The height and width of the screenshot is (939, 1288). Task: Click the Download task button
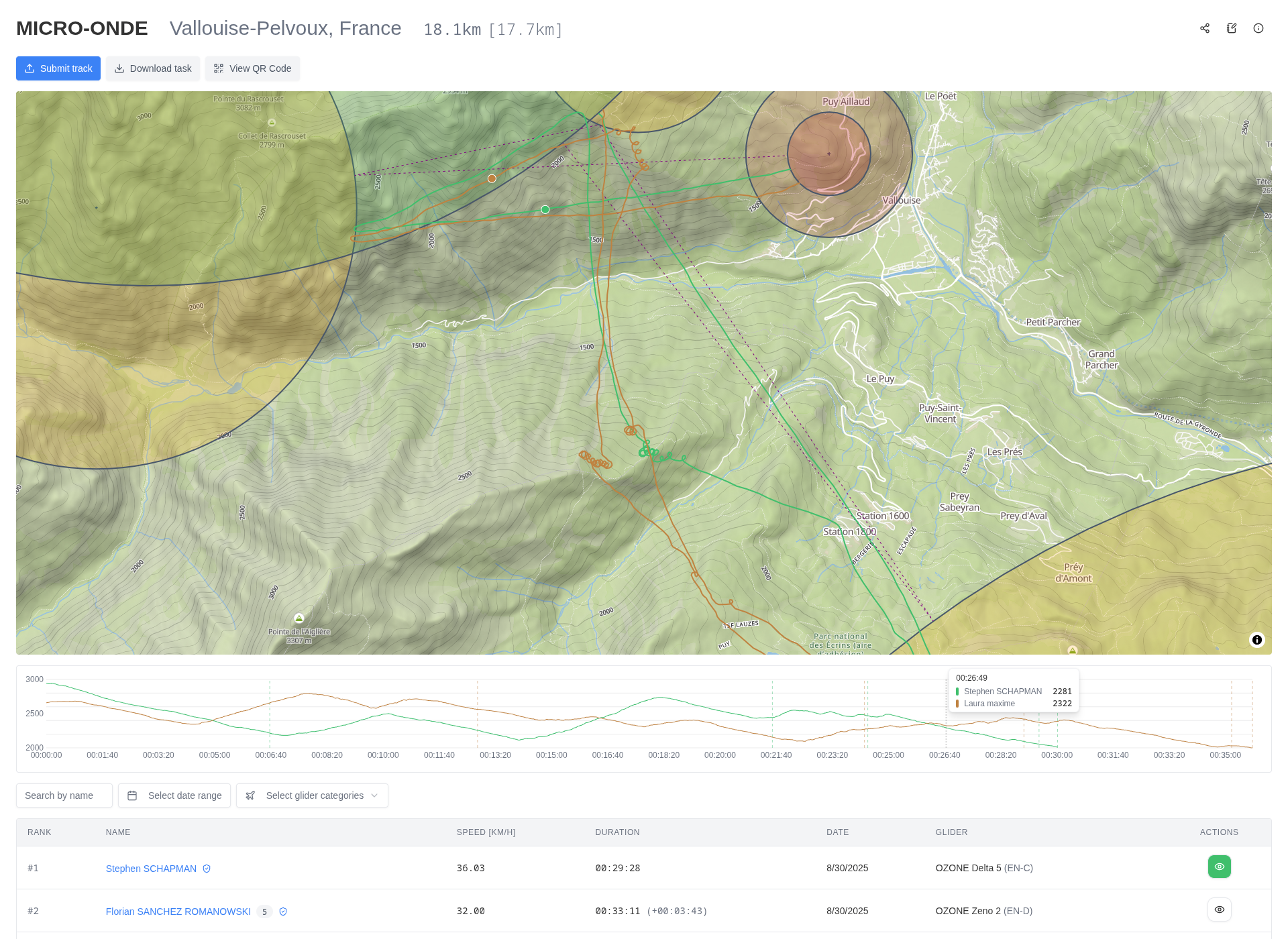(x=153, y=68)
